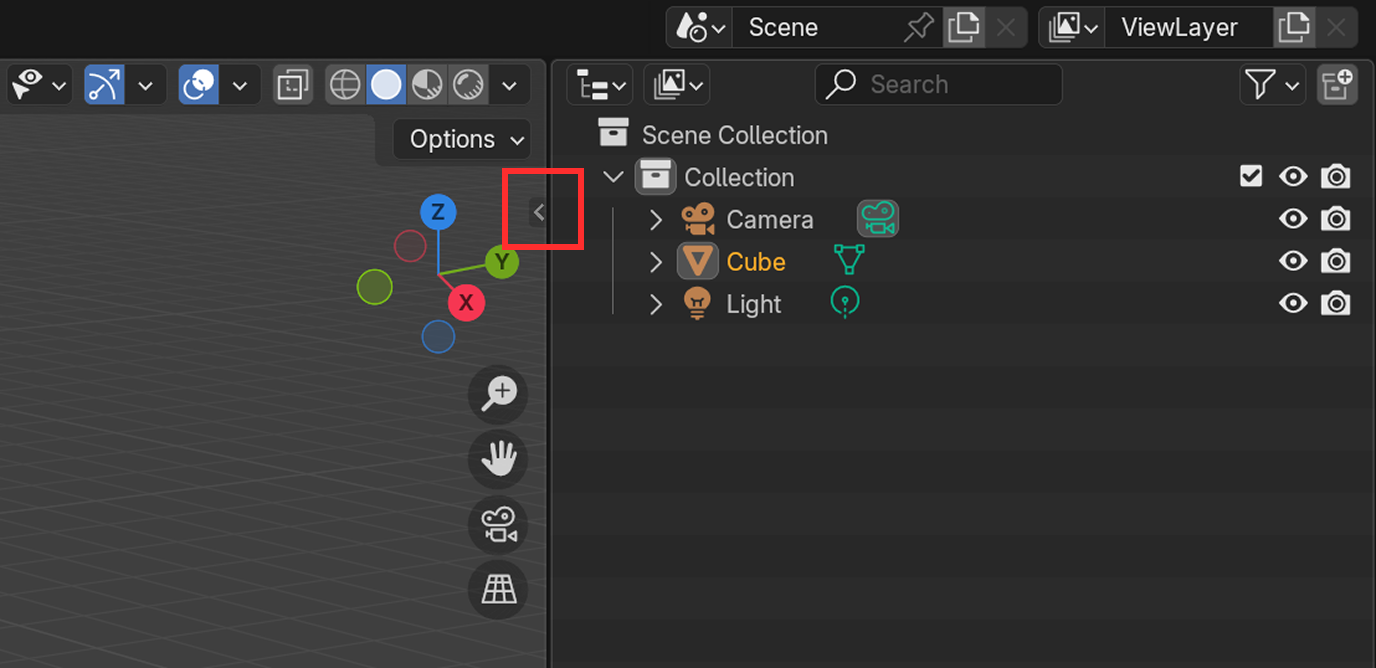The image size is (1376, 668).
Task: Hide Camera in viewport with eye
Action: [1293, 219]
